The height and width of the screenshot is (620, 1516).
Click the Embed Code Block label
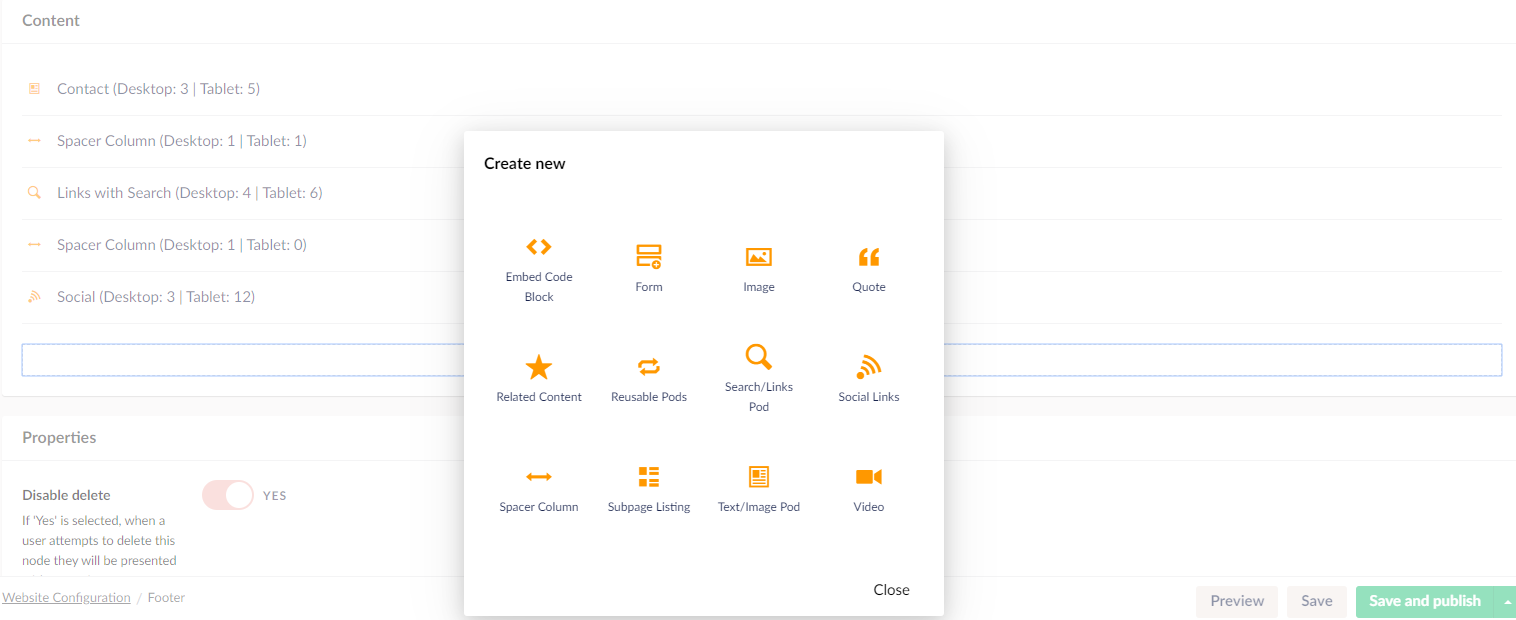click(x=539, y=287)
